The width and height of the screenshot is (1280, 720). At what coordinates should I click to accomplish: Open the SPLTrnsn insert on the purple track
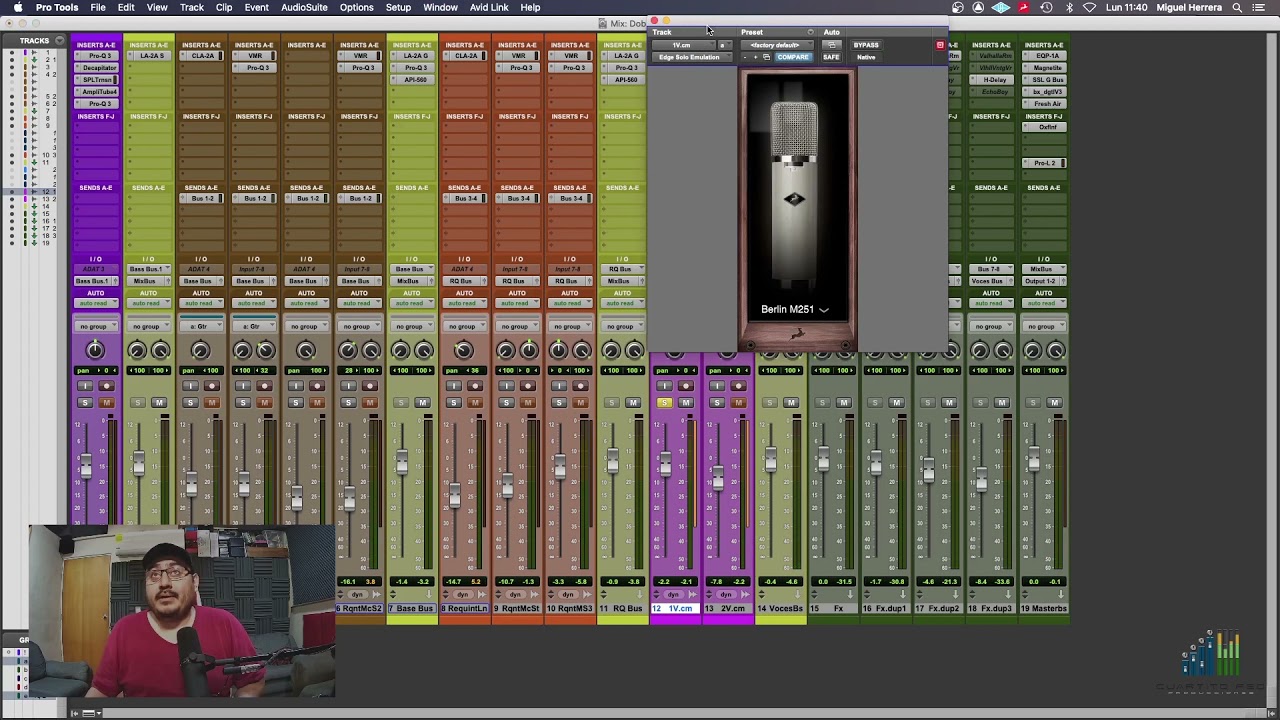(x=97, y=80)
